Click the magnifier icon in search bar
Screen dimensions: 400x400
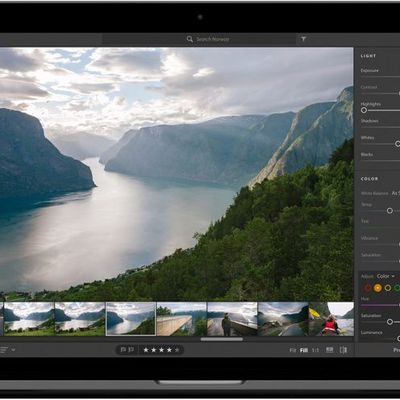click(x=190, y=39)
